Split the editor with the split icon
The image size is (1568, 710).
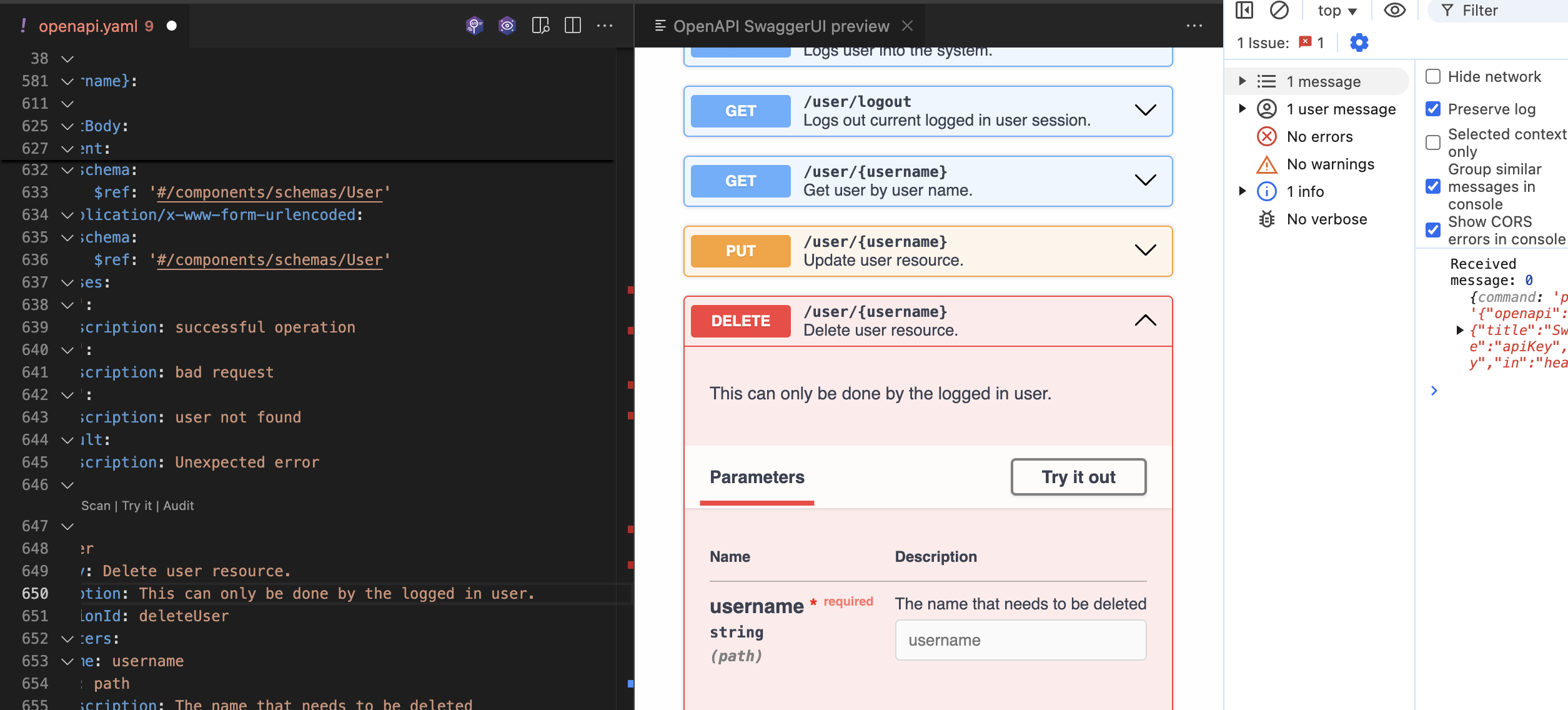click(x=573, y=26)
